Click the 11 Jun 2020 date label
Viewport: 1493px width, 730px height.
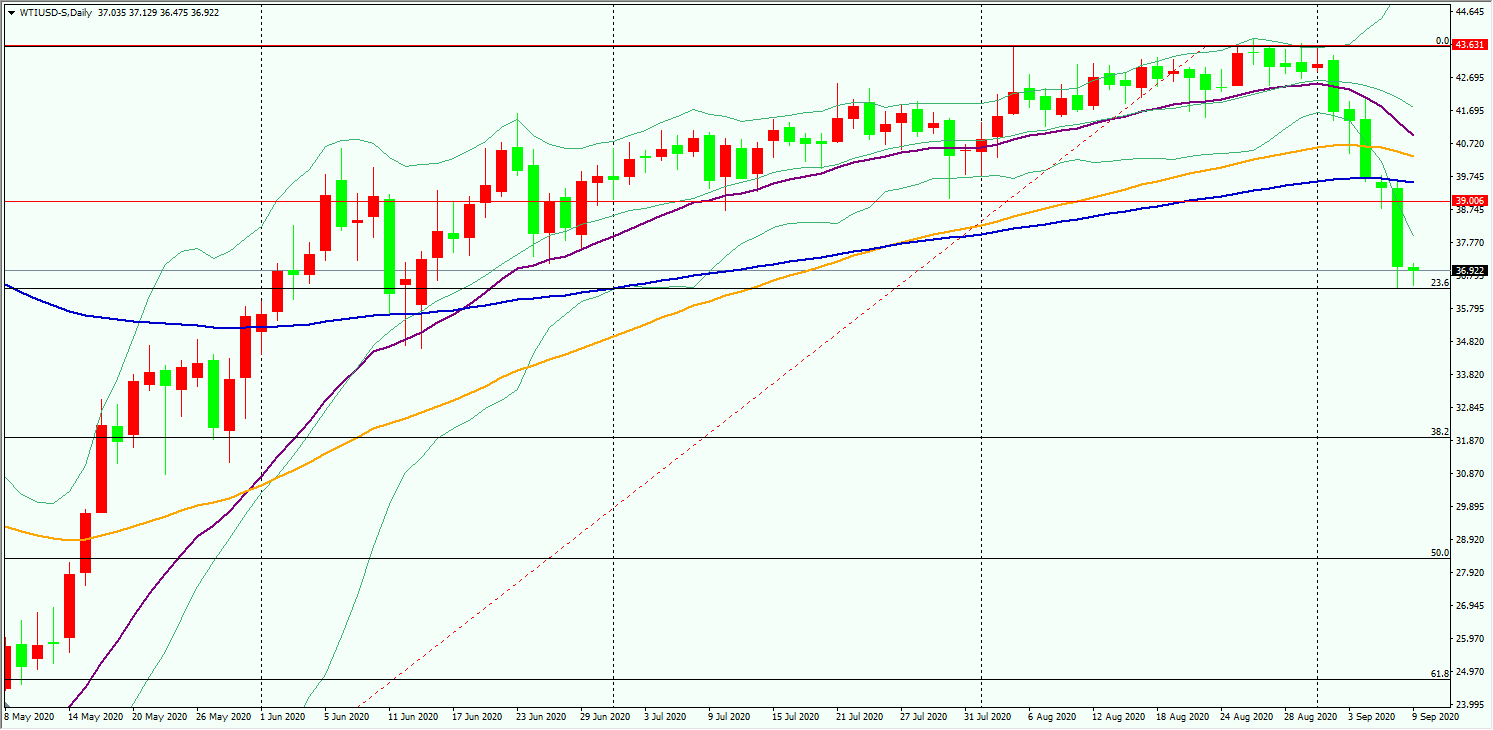[414, 717]
